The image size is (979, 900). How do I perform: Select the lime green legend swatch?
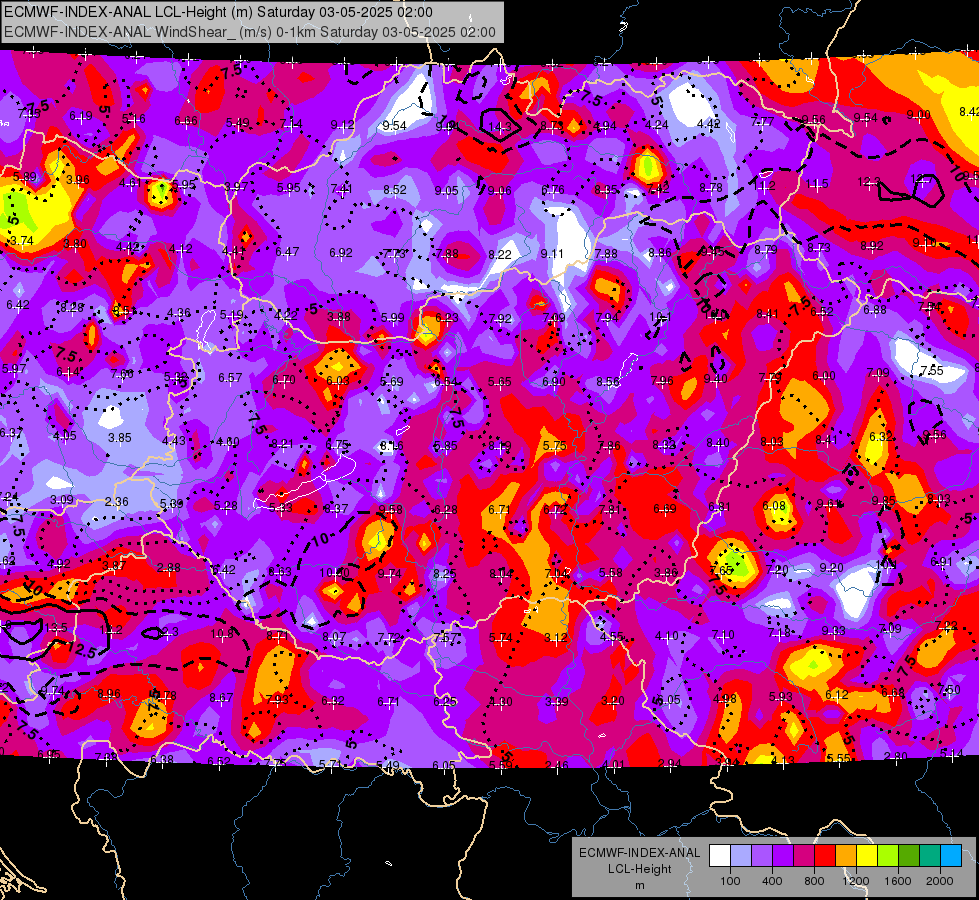(x=888, y=856)
